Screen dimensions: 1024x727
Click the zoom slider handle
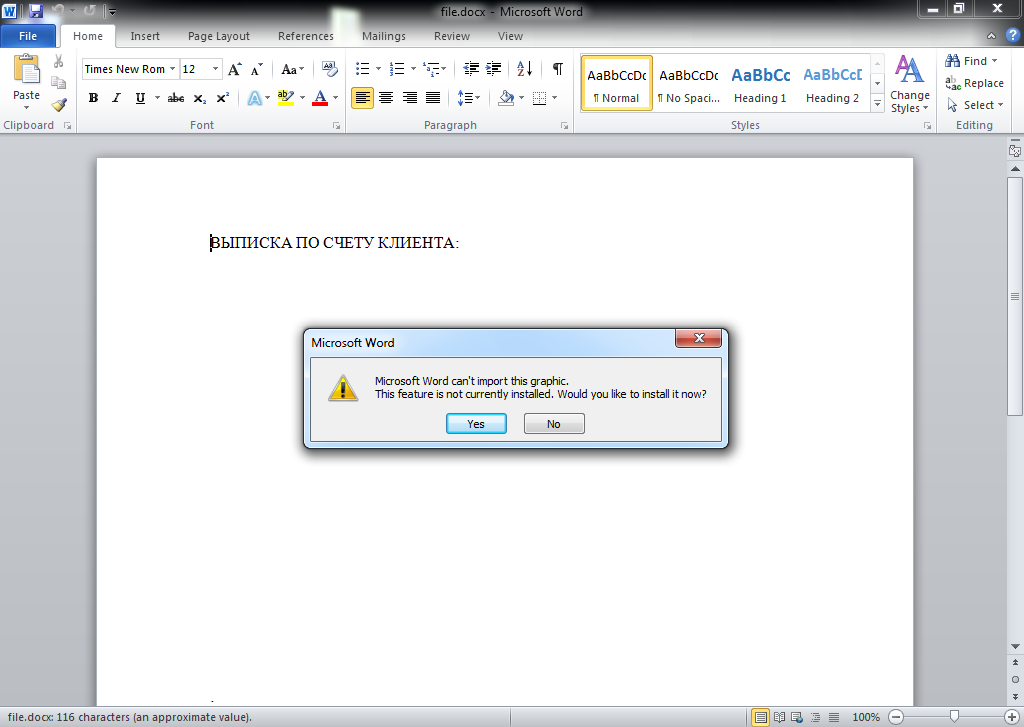click(954, 717)
